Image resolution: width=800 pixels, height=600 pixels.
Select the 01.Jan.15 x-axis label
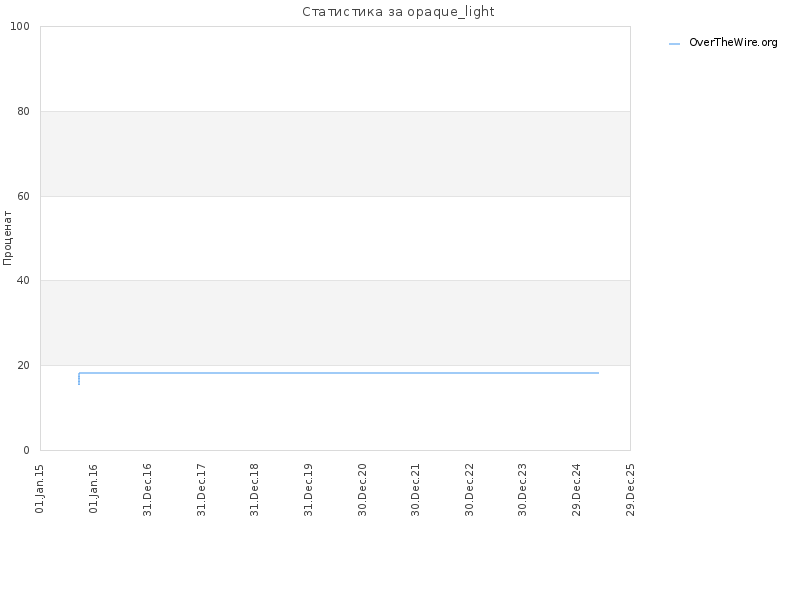[40, 489]
